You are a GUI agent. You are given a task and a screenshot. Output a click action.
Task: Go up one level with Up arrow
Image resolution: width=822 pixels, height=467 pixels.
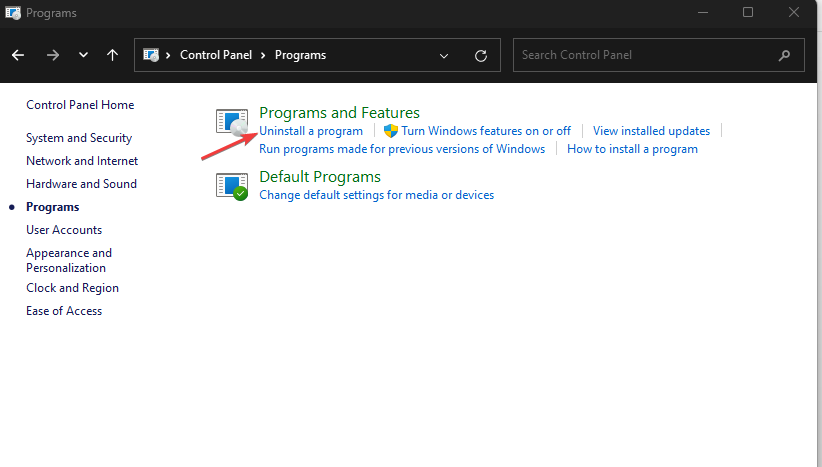tap(113, 55)
